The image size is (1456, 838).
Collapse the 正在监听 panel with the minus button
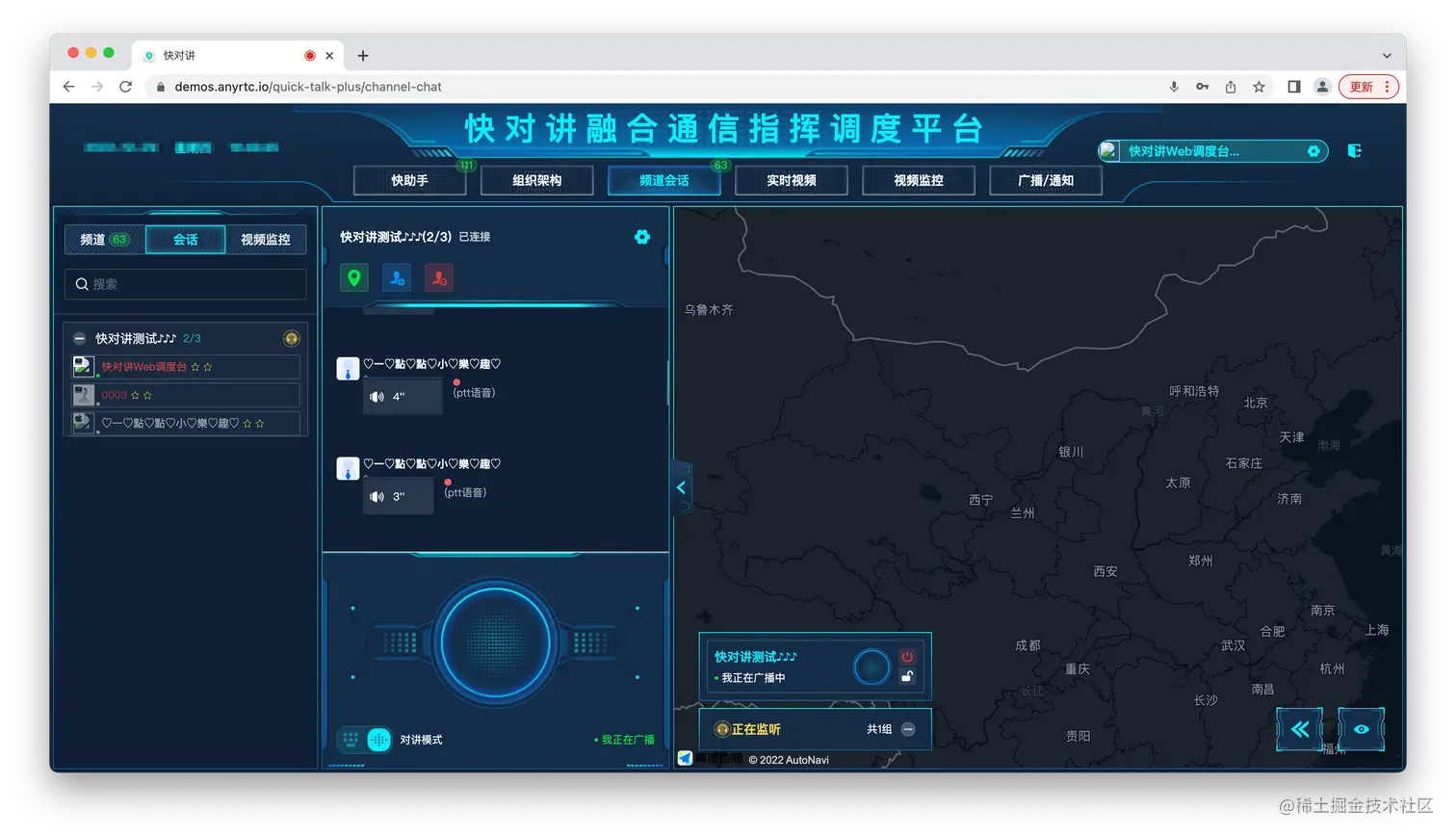pos(908,729)
